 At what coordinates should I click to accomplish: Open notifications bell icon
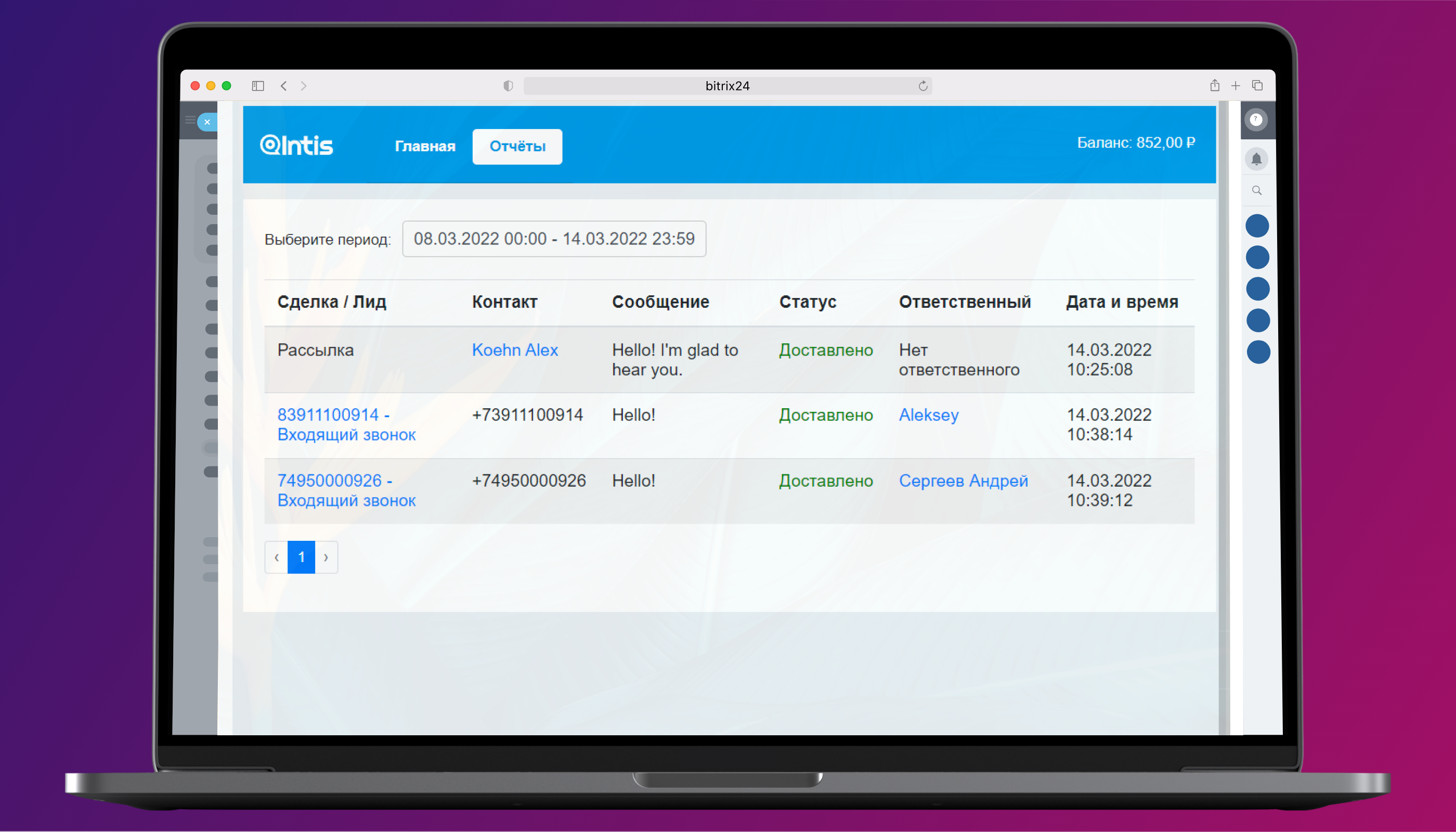point(1256,159)
